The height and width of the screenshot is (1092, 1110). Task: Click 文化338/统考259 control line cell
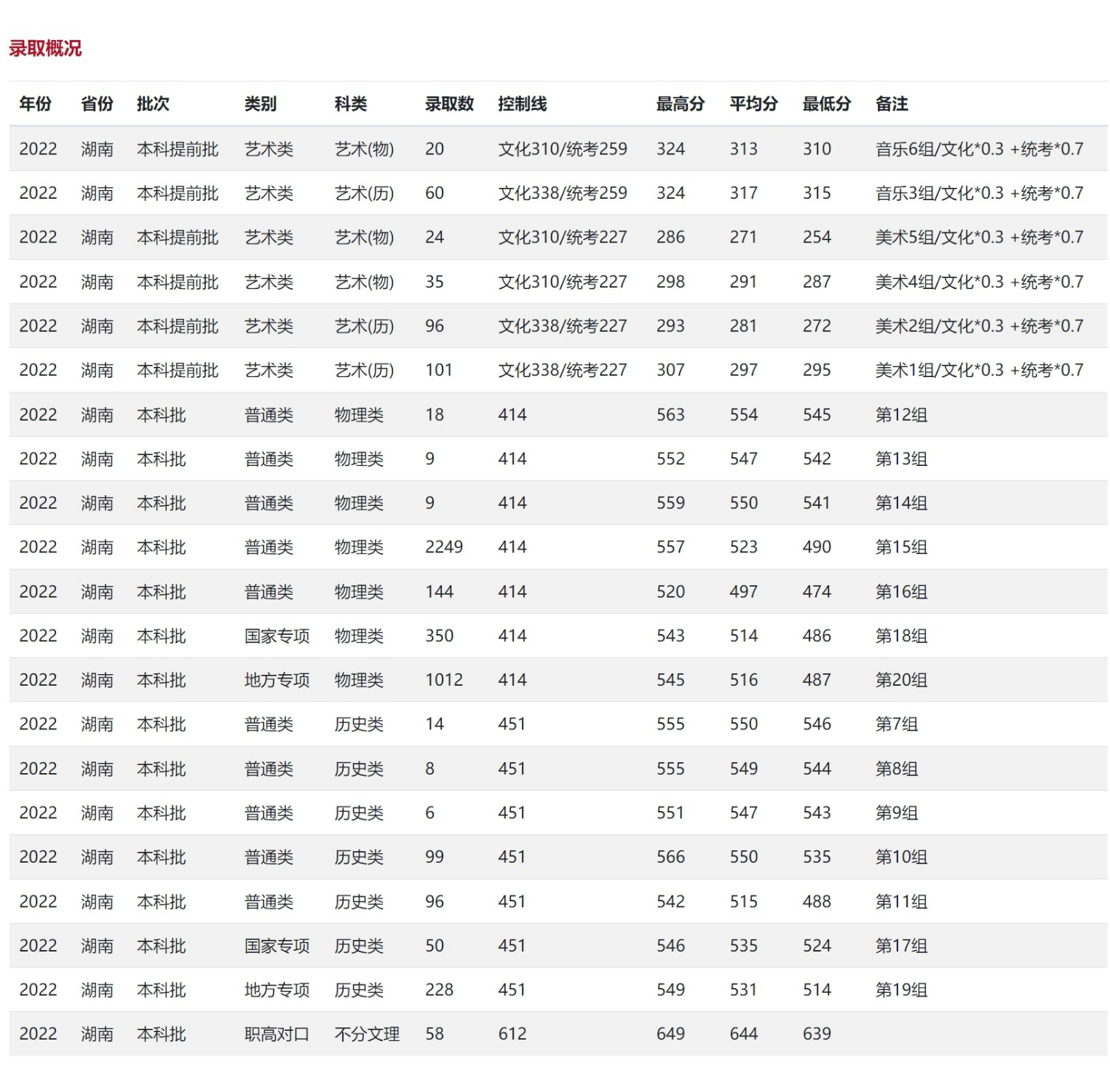coord(563,194)
